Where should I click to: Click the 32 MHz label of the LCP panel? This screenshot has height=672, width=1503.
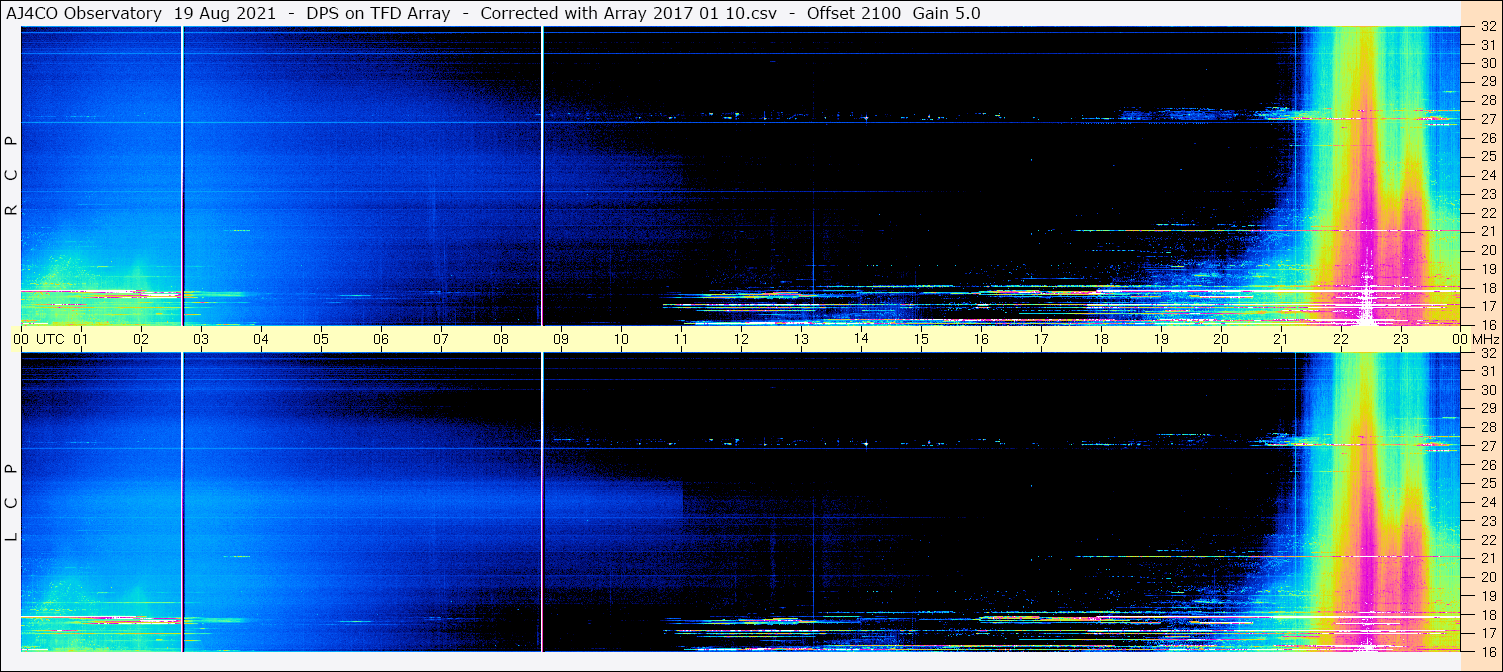point(1487,353)
